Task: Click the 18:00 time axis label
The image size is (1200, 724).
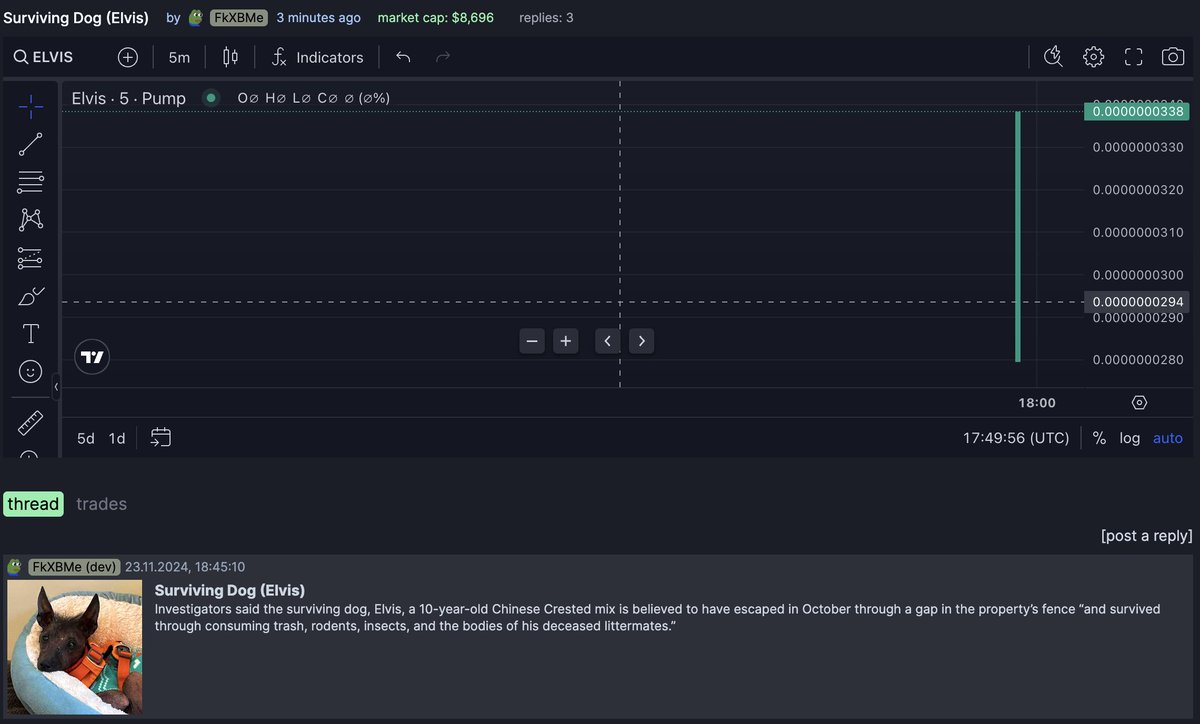Action: [1037, 402]
